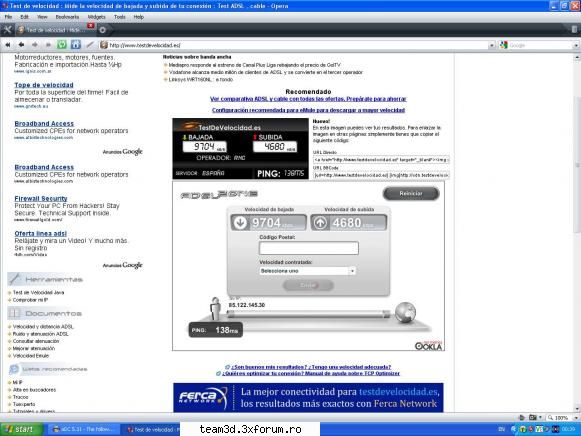Open the Configuración recomendada para eMule link
The image size is (581, 436).
308,110
